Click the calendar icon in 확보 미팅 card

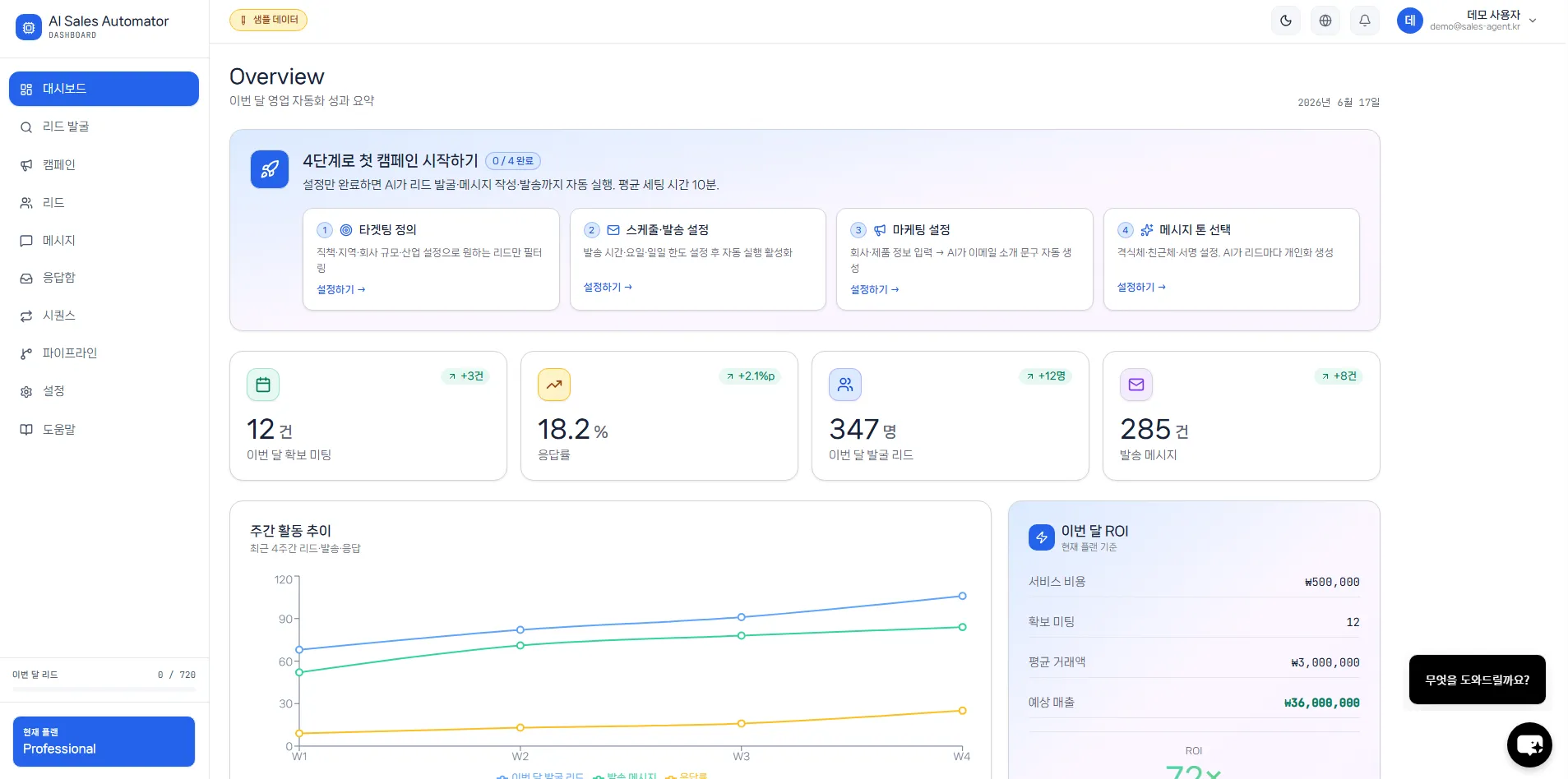[263, 385]
